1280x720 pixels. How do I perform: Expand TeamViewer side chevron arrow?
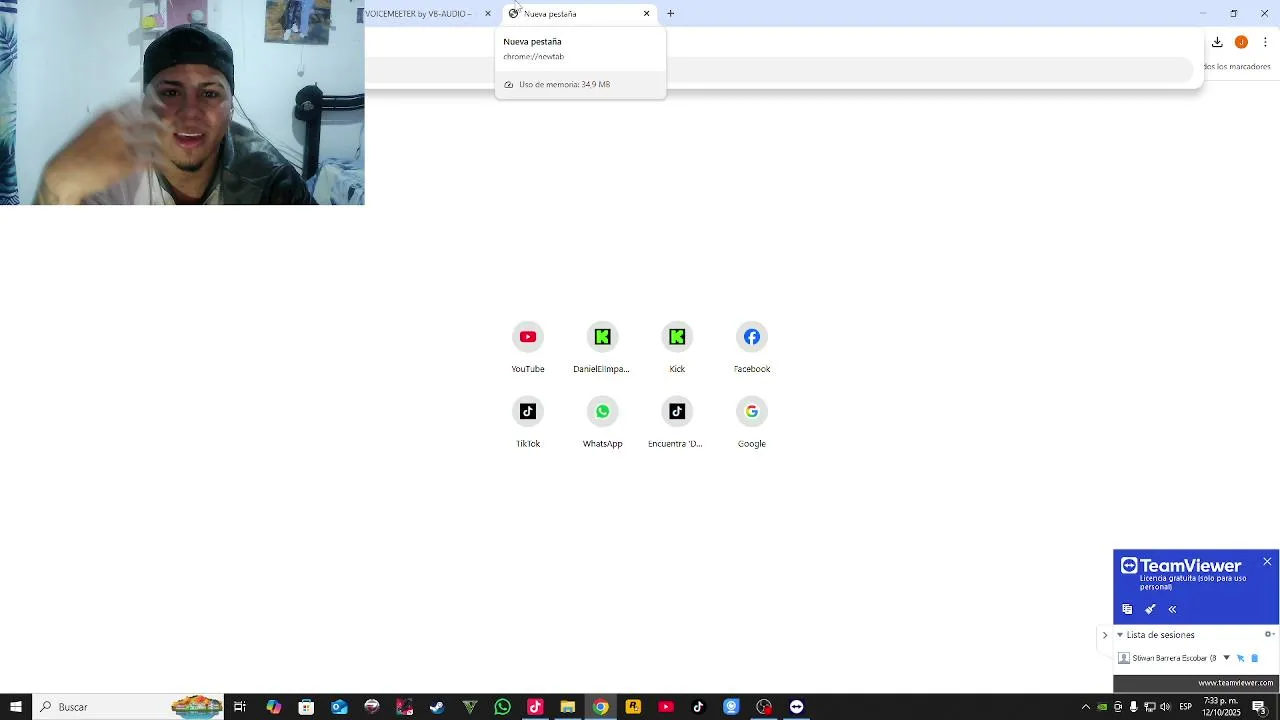(x=1105, y=635)
